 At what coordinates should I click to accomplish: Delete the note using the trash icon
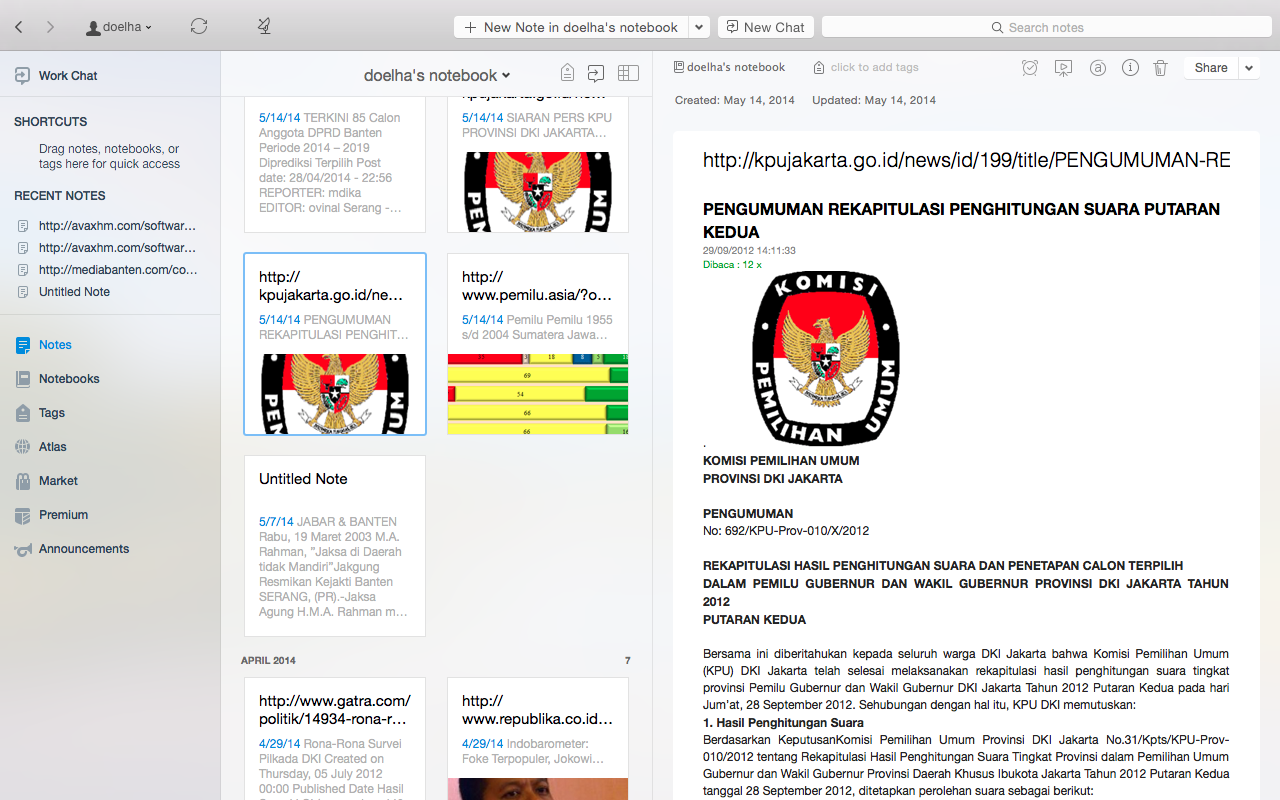[x=1160, y=68]
